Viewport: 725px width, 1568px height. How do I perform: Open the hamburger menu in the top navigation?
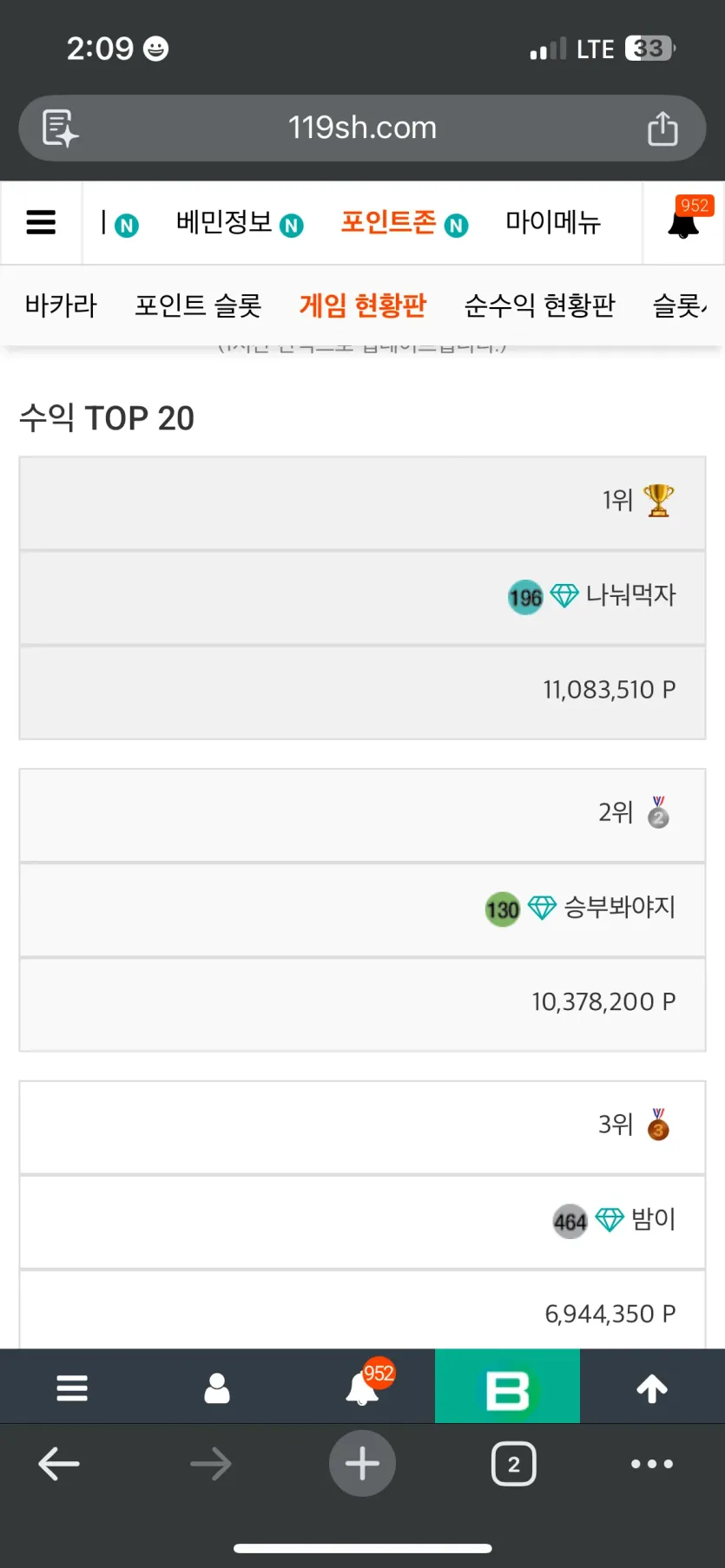[x=41, y=222]
